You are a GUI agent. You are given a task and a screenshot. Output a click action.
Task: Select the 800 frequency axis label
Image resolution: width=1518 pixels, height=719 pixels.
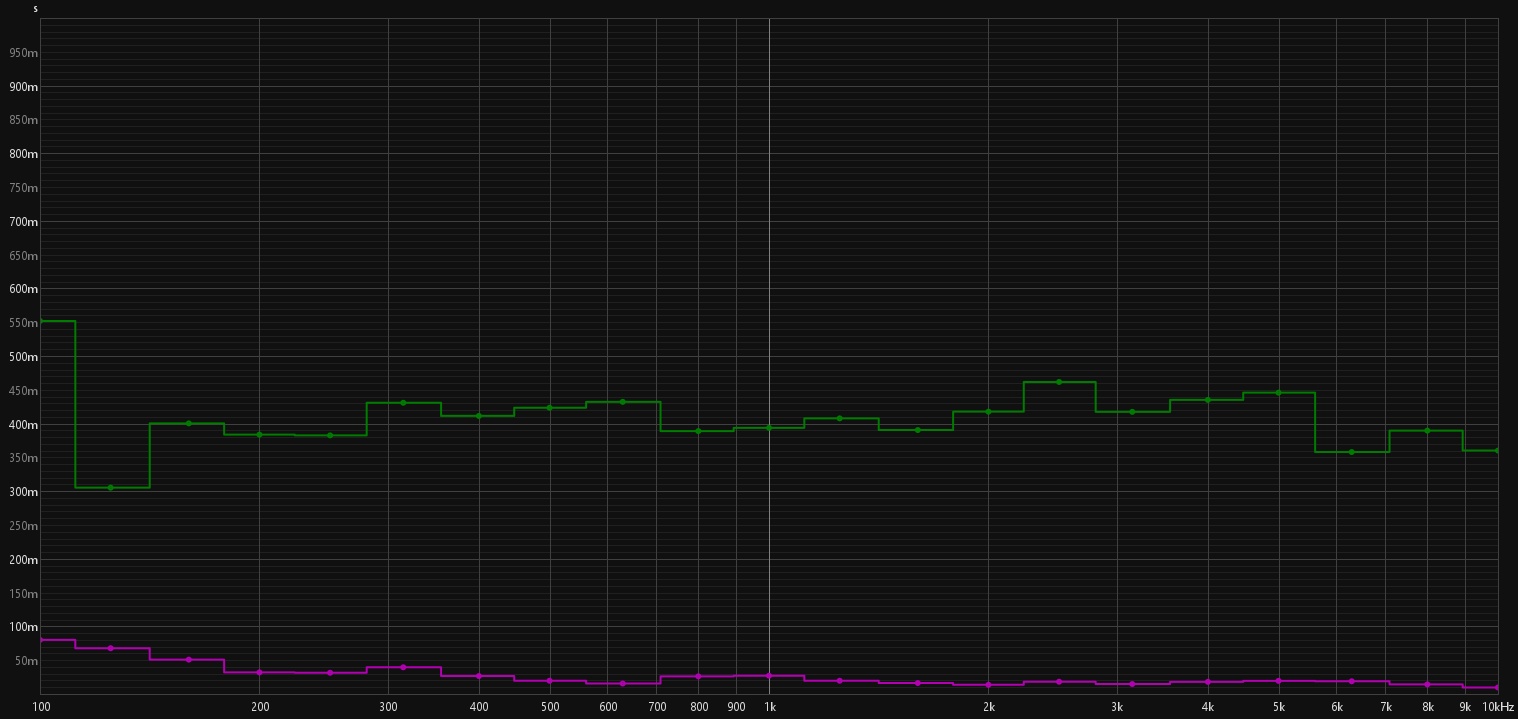coord(698,707)
